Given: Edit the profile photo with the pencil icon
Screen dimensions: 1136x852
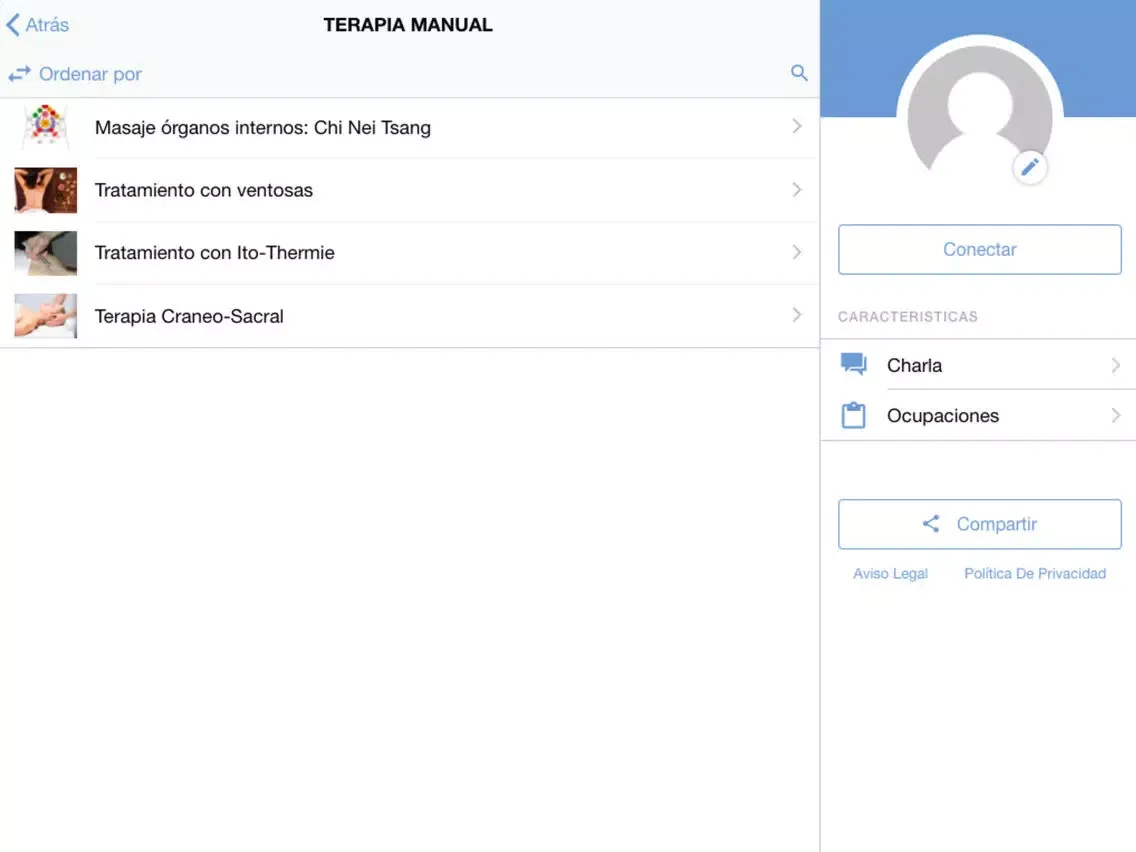Looking at the screenshot, I should tap(1030, 167).
